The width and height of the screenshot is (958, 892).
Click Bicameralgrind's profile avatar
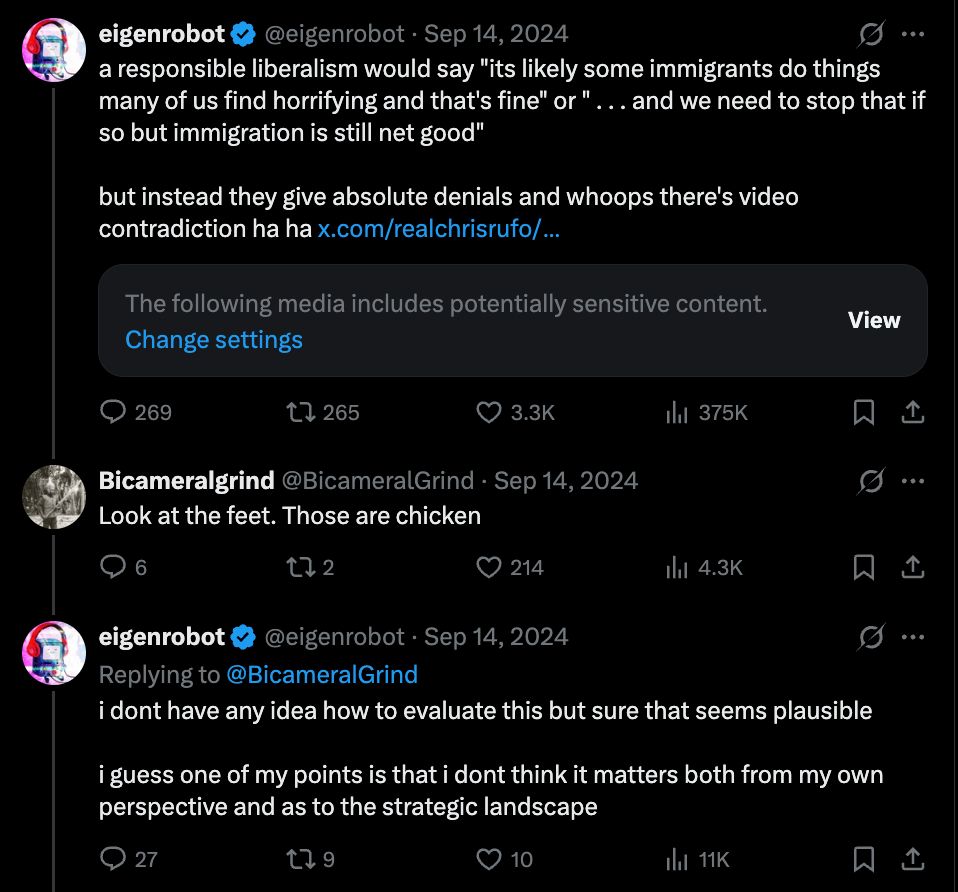click(54, 497)
